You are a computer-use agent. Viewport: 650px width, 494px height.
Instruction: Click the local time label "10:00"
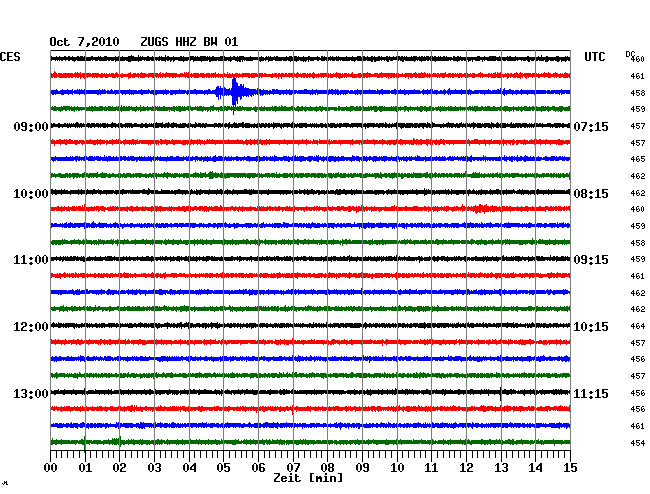coord(31,194)
